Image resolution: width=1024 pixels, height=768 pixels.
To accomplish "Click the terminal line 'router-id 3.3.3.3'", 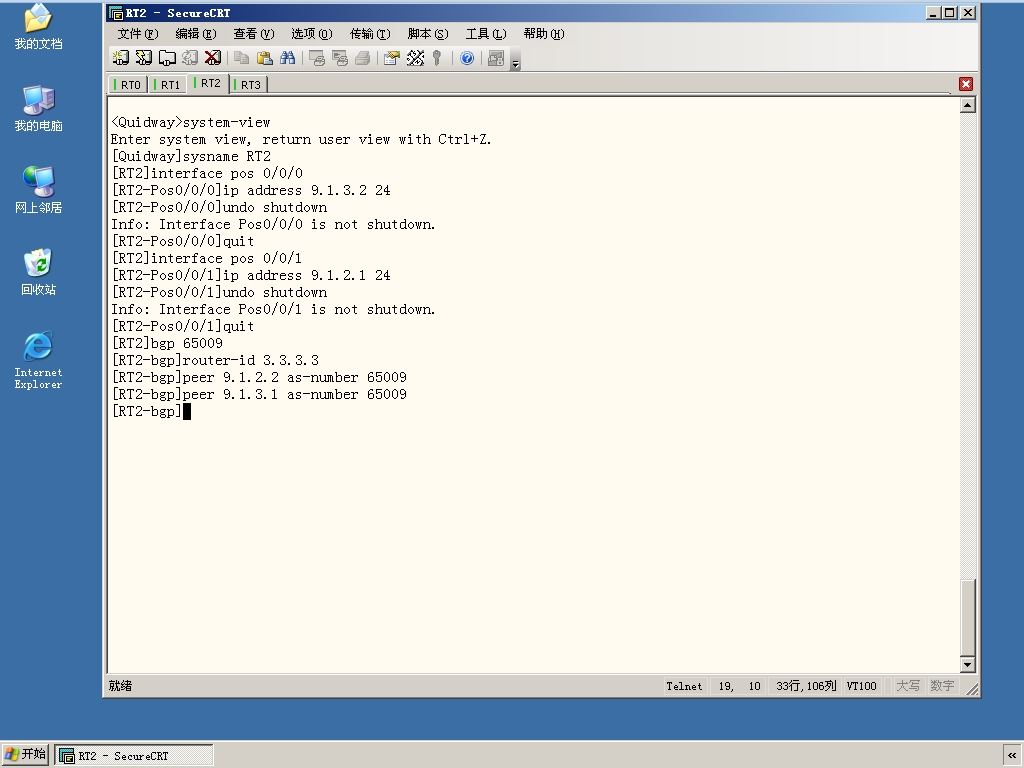I will tap(251, 360).
